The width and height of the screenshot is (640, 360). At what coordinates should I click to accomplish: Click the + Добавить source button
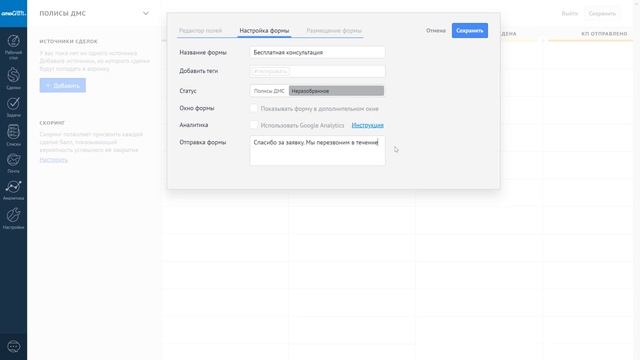[63, 85]
